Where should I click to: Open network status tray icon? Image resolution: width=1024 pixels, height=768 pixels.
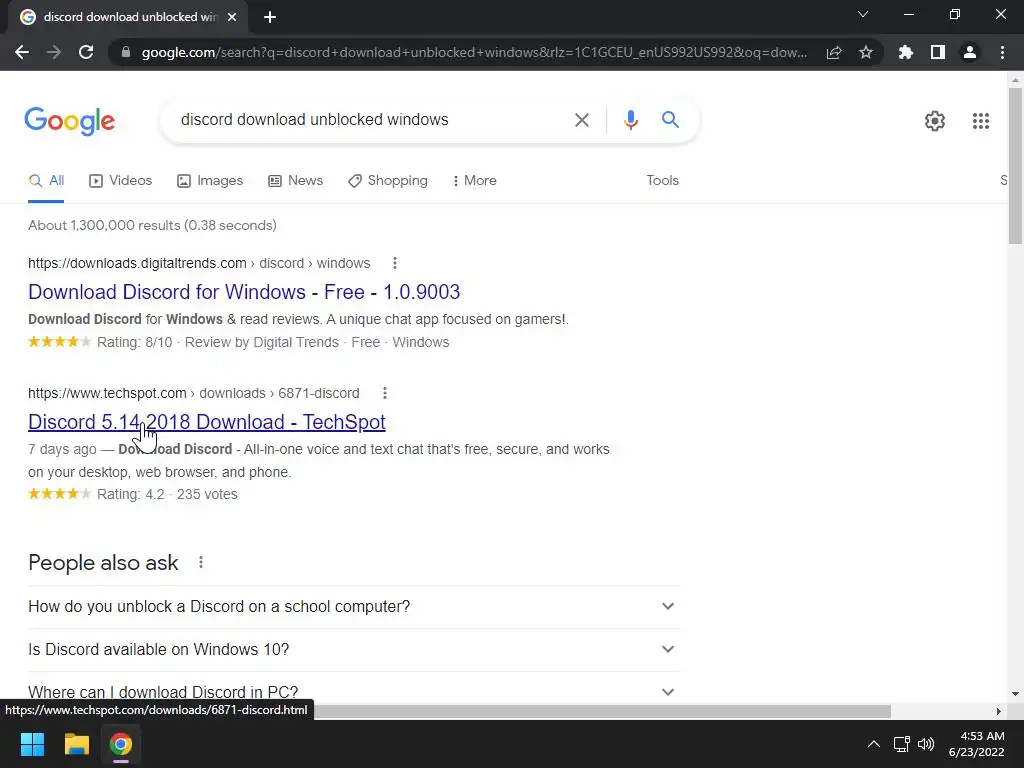coord(902,744)
